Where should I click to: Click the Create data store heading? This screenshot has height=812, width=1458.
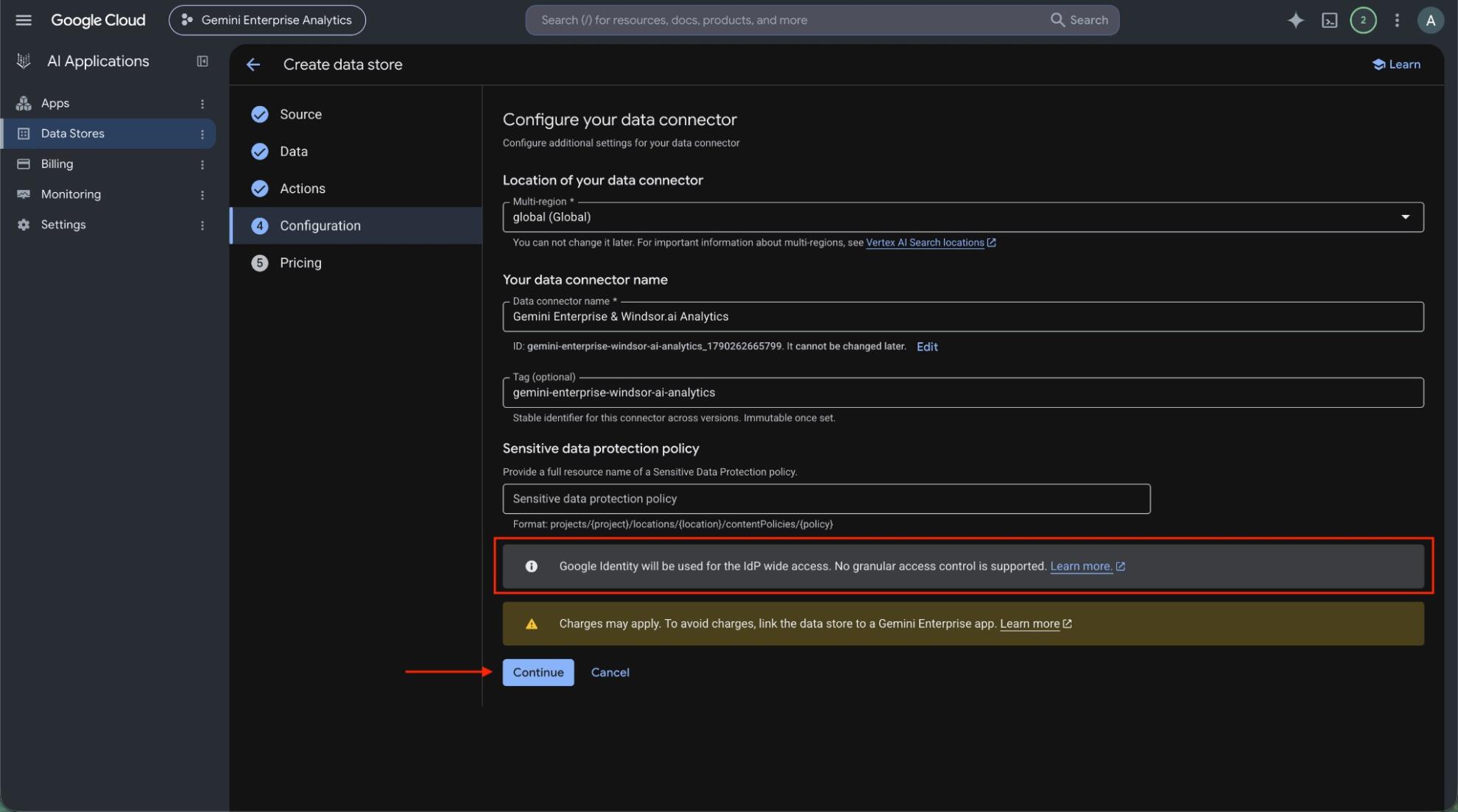[x=342, y=65]
